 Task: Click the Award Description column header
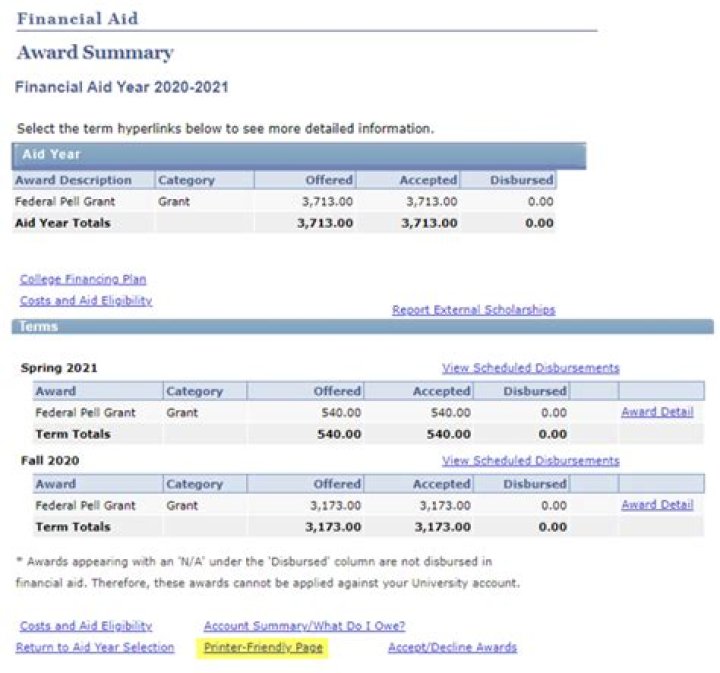73,181
